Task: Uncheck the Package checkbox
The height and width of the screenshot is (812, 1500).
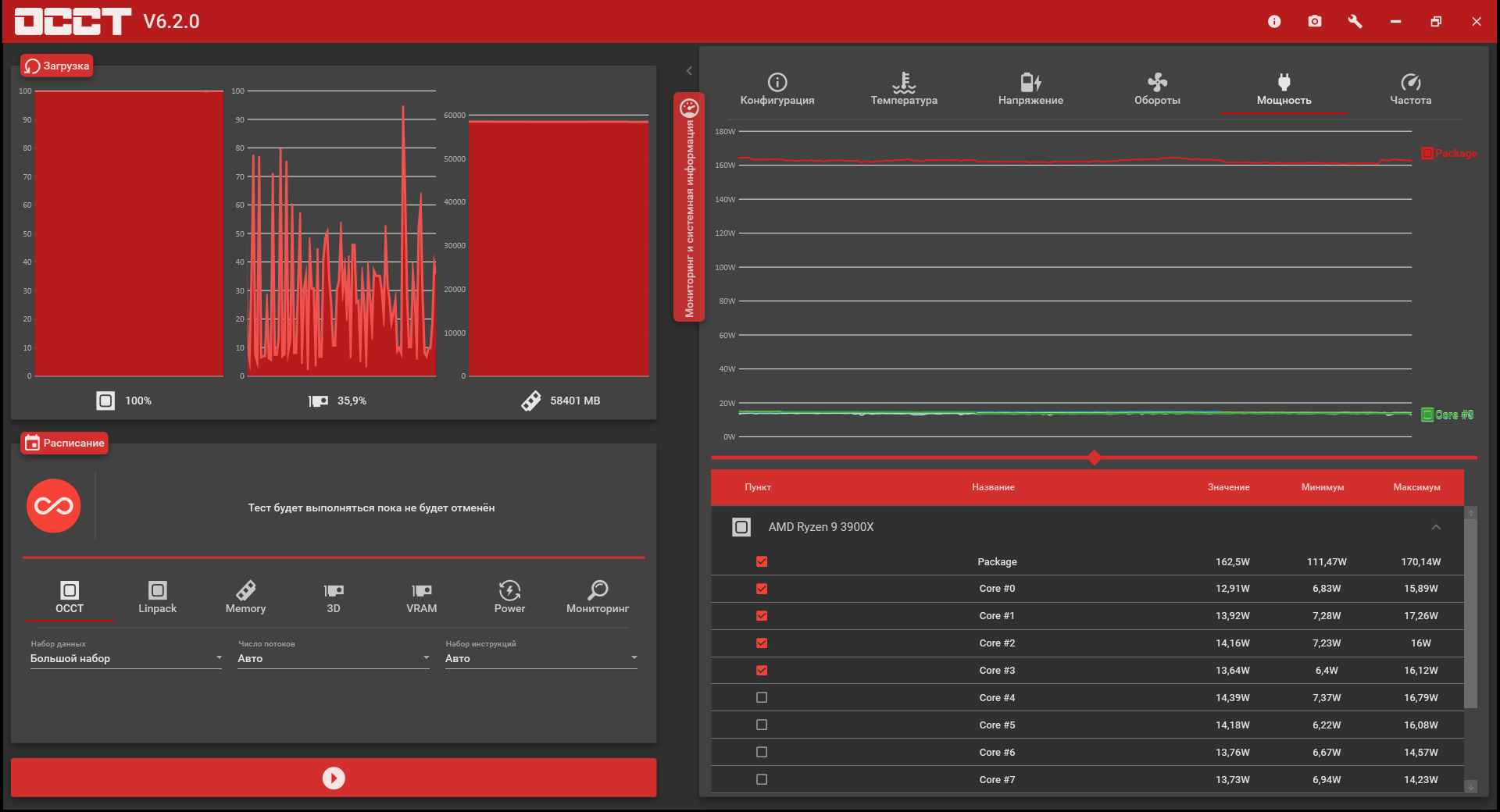Action: click(x=762, y=561)
